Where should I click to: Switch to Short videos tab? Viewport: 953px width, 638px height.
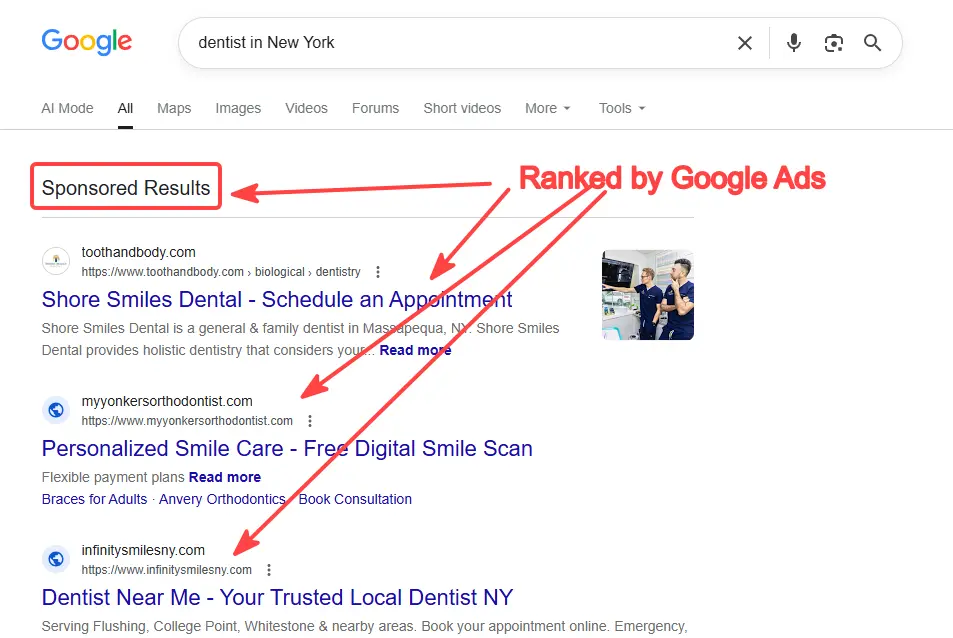pyautogui.click(x=462, y=108)
